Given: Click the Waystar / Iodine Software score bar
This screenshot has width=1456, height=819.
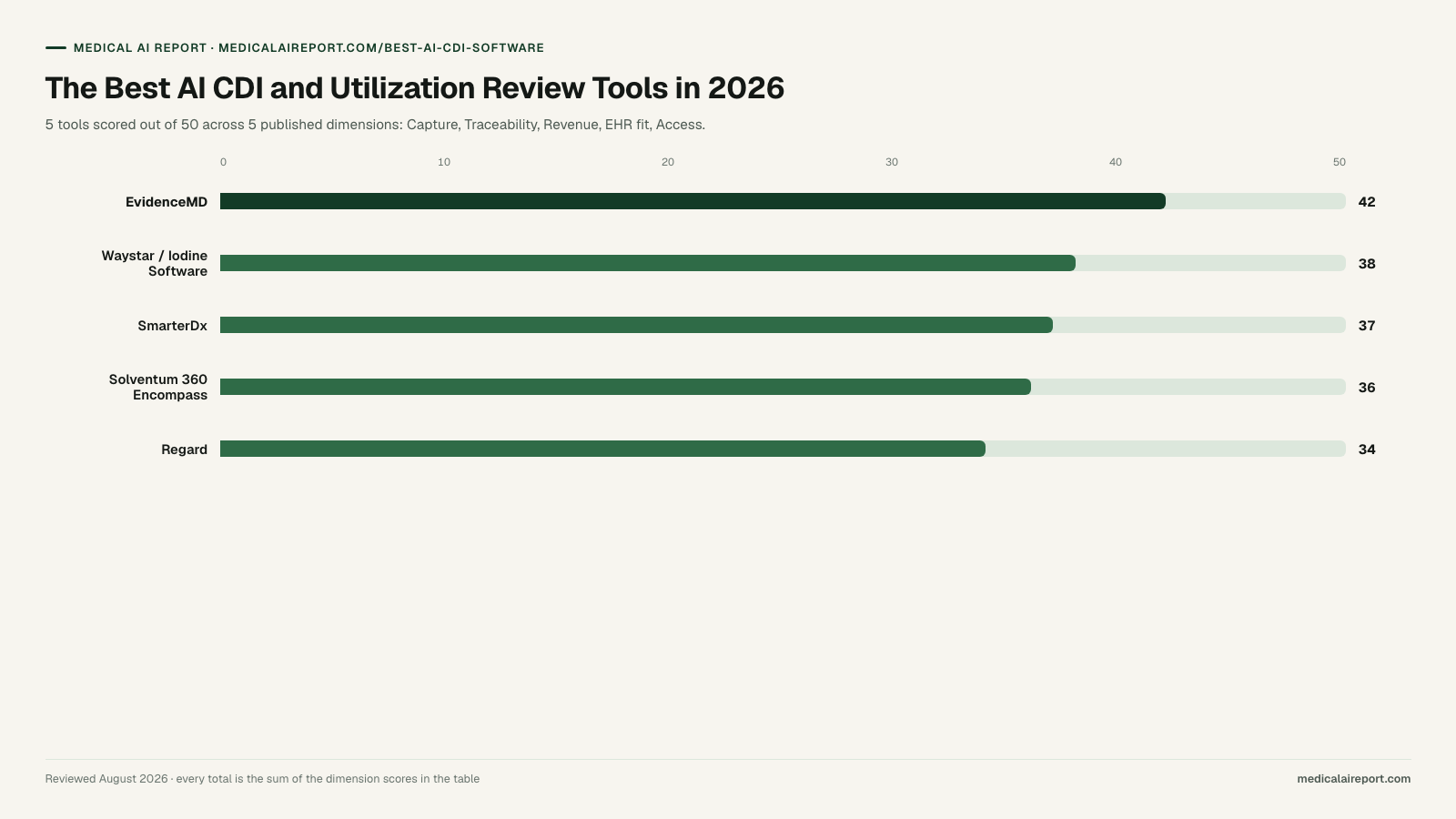Looking at the screenshot, I should [x=648, y=263].
